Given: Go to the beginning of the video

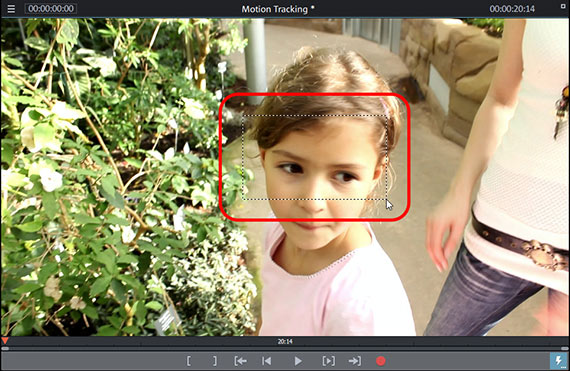Looking at the screenshot, I should tap(266, 361).
